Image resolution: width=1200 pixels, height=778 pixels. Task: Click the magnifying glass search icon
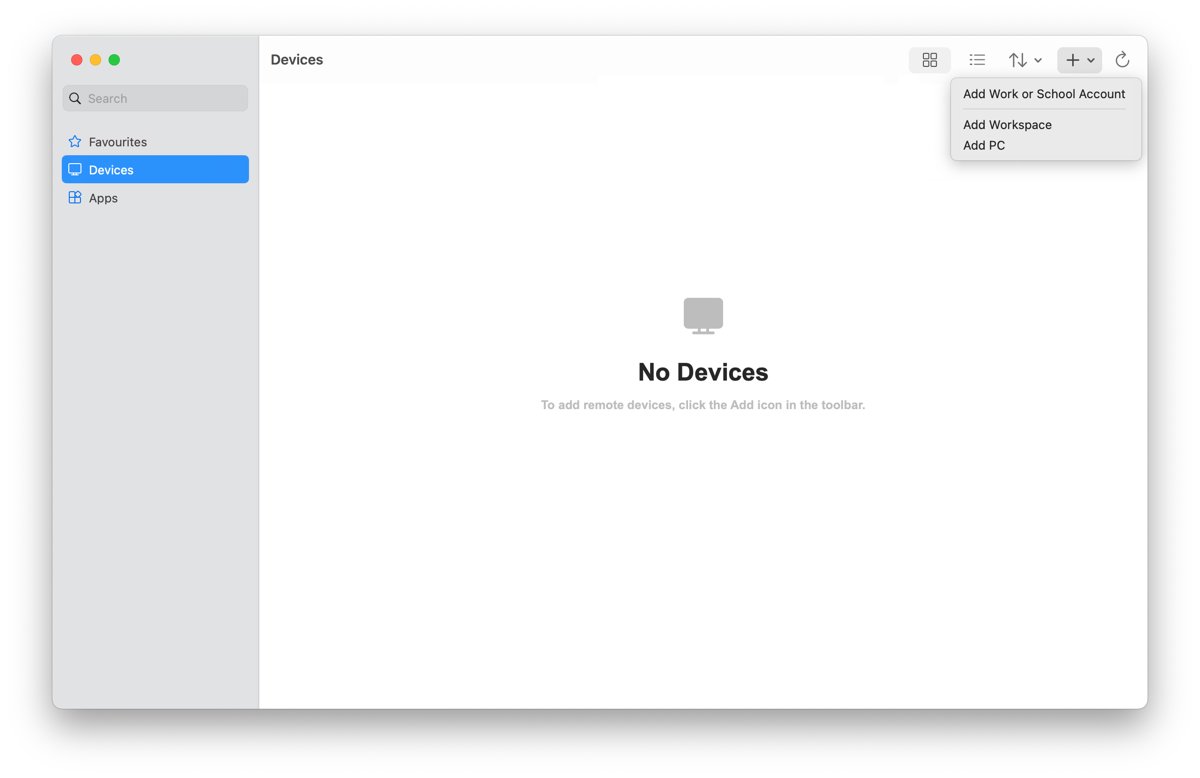coord(75,99)
